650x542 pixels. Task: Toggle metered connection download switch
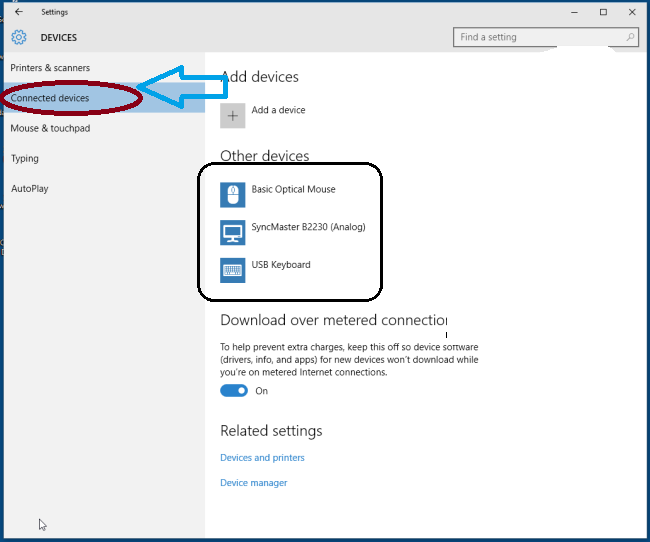click(234, 391)
